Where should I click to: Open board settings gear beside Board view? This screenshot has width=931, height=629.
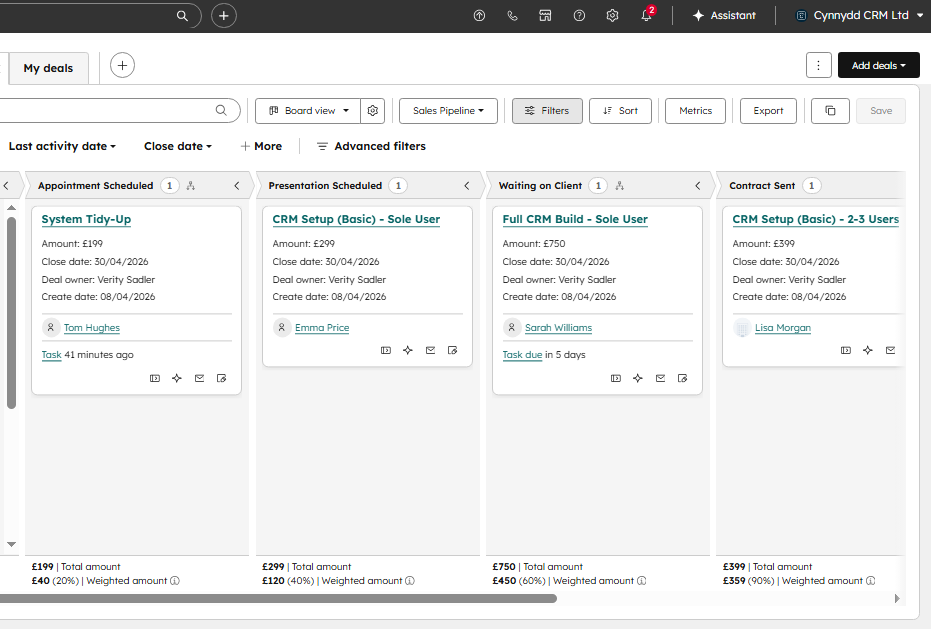(373, 110)
